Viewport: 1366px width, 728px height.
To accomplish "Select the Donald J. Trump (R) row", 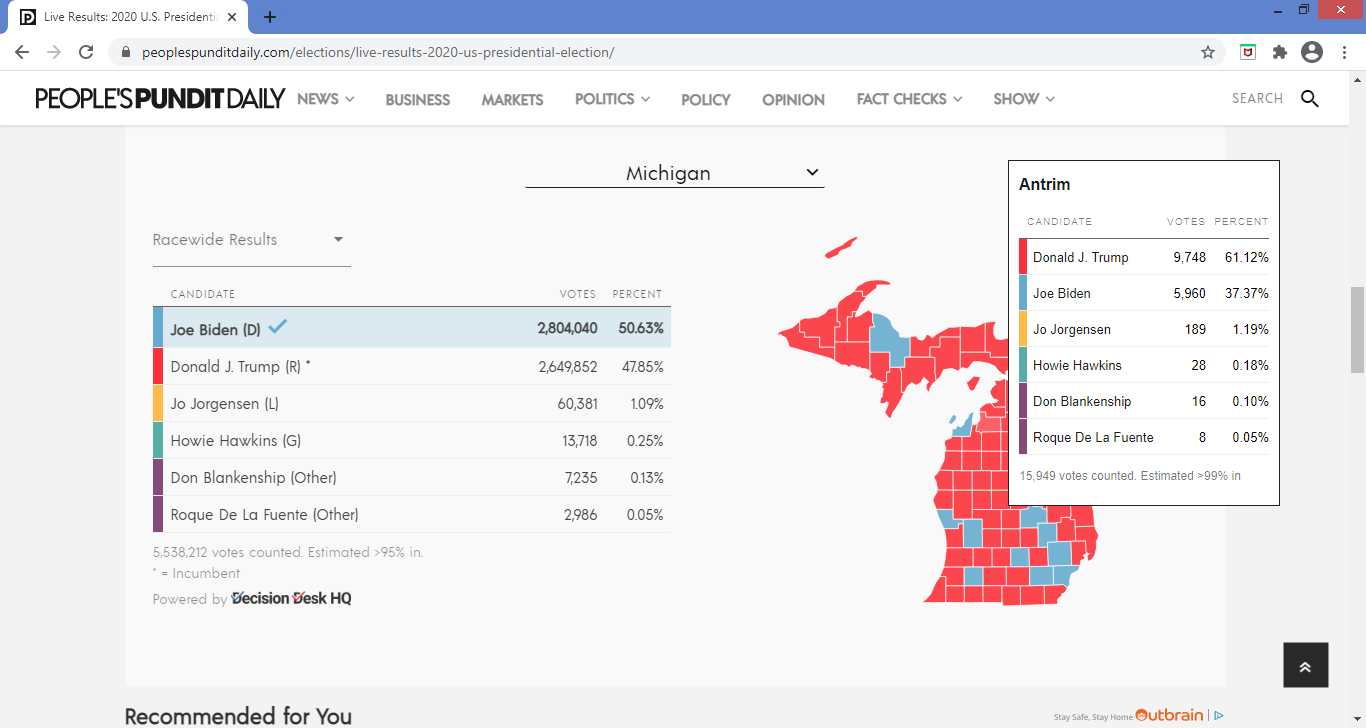I will pyautogui.click(x=412, y=366).
